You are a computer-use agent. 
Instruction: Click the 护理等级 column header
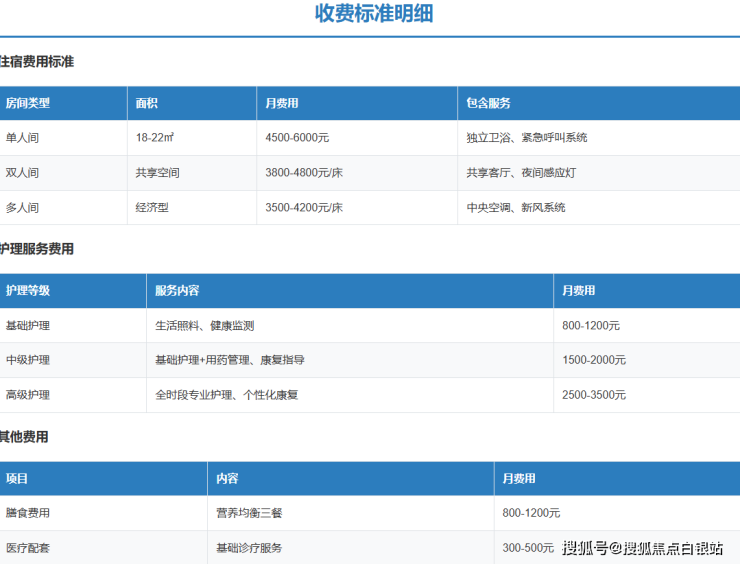coord(28,291)
